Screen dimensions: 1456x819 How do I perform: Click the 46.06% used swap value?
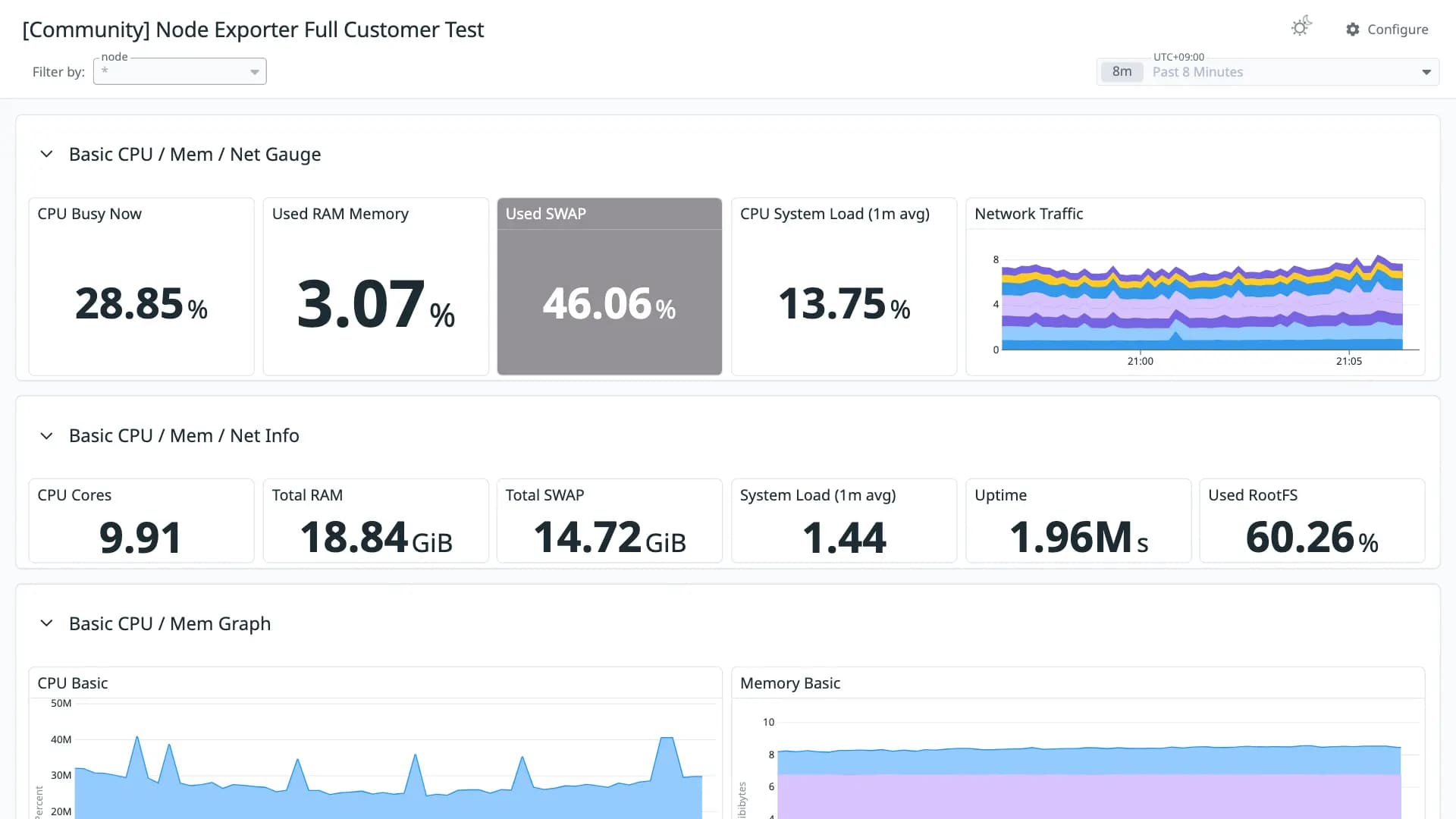pyautogui.click(x=609, y=303)
